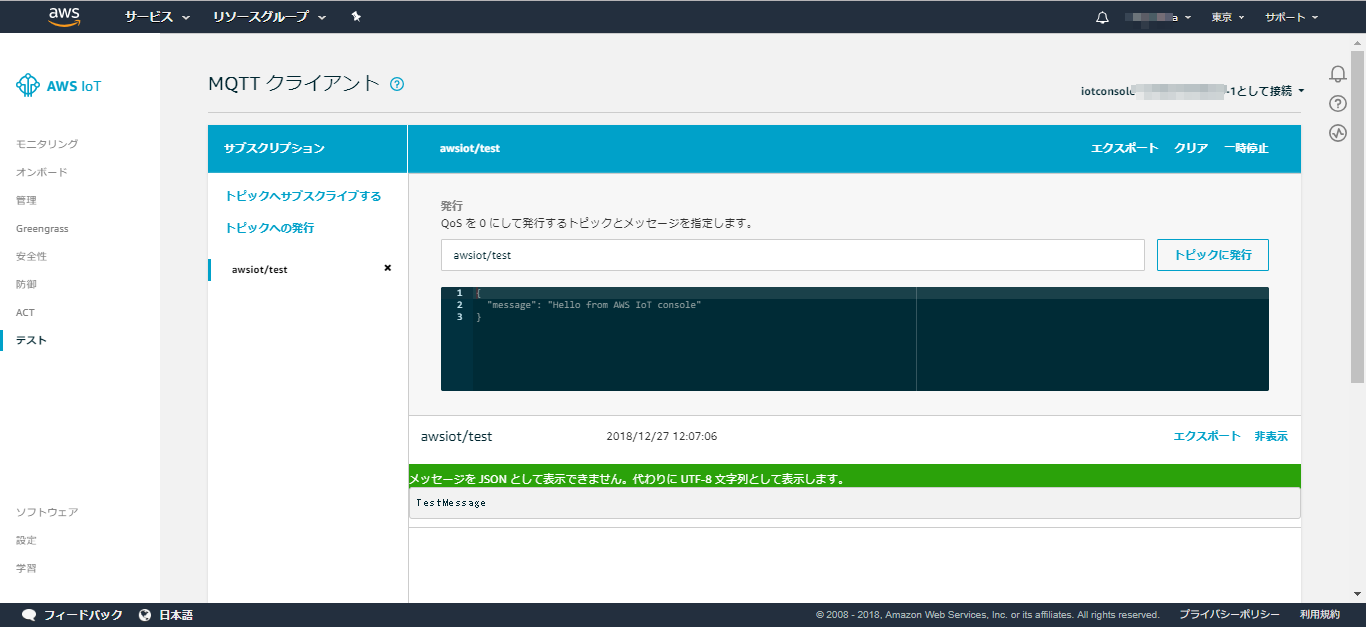1366x627 pixels.
Task: Click 日本語 language selector in footer
Action: (176, 615)
